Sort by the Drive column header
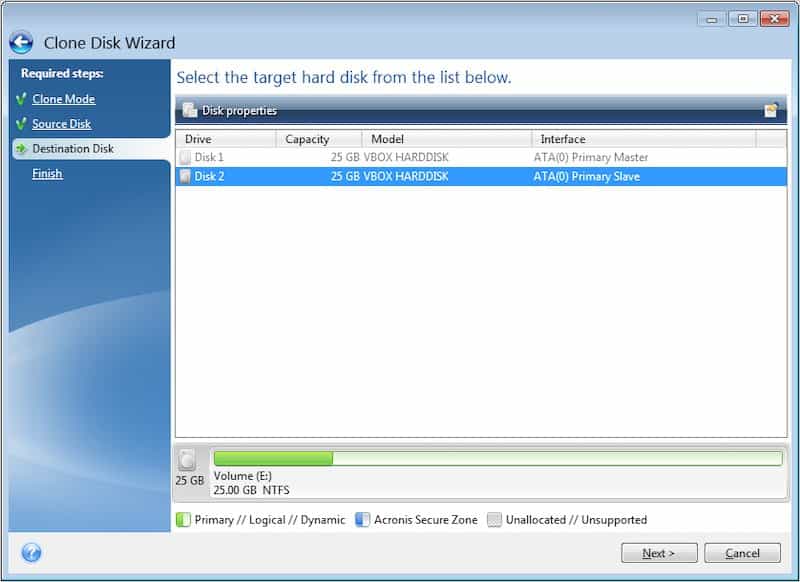 point(226,139)
